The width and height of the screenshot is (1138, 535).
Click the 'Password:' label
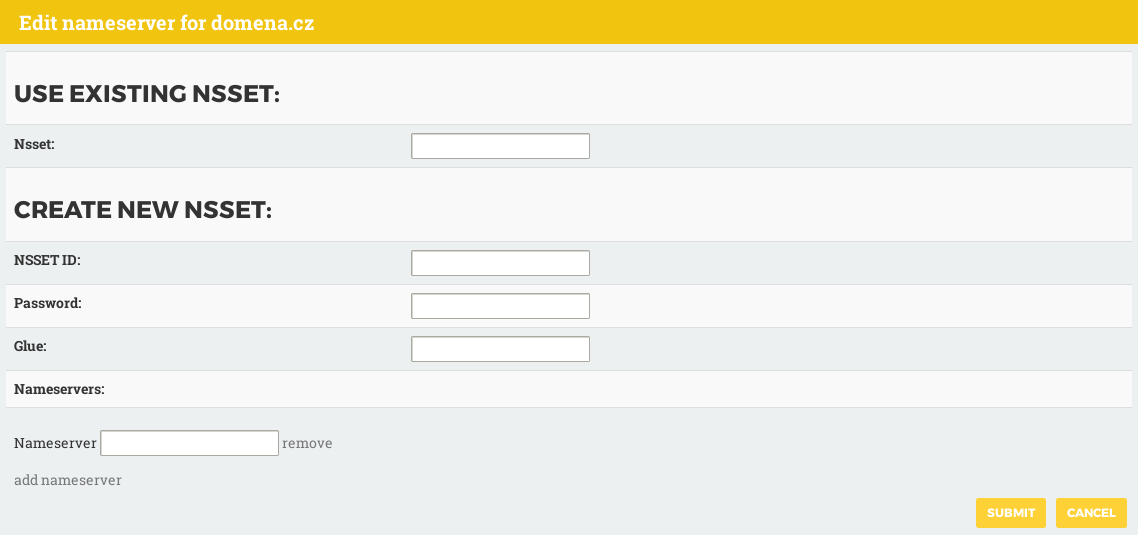pyautogui.click(x=48, y=303)
